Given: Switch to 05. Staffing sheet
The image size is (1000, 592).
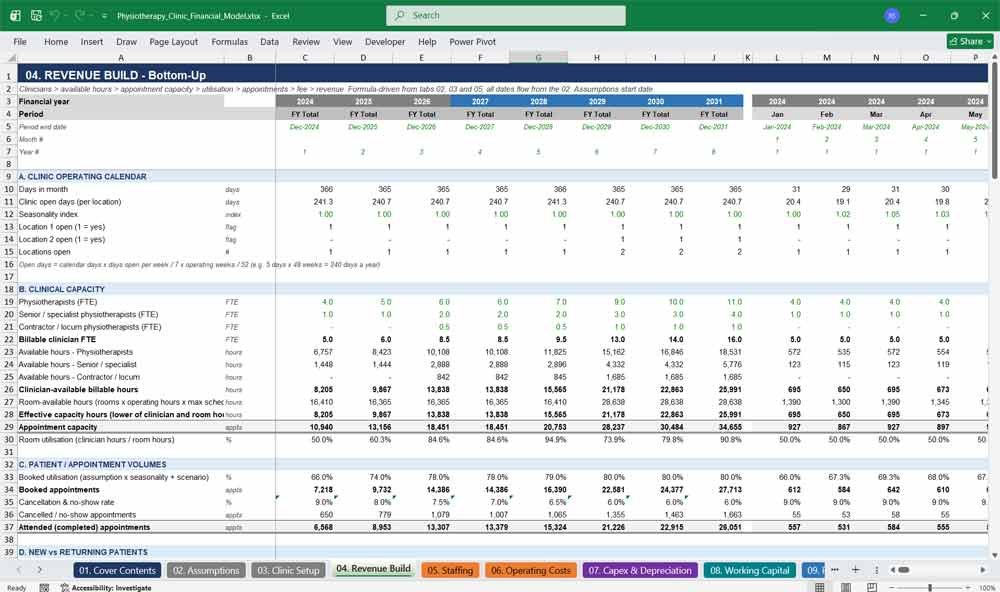Looking at the screenshot, I should coord(450,570).
